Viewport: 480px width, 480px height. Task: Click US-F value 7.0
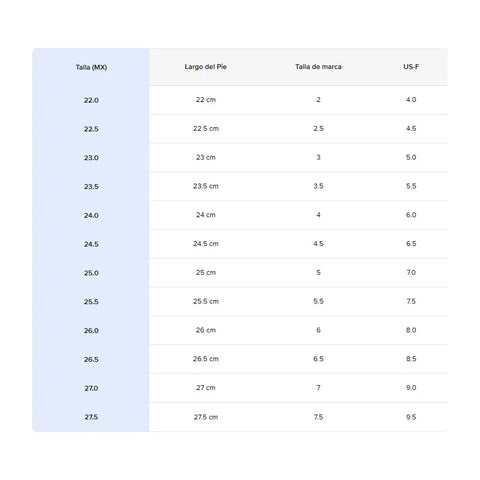[x=411, y=272]
